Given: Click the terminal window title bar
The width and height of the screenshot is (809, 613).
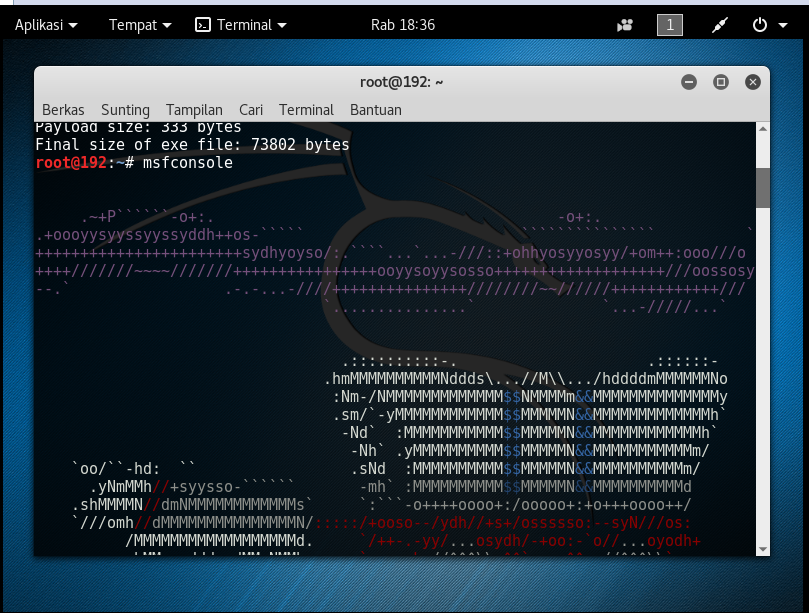Looking at the screenshot, I should 400,81.
